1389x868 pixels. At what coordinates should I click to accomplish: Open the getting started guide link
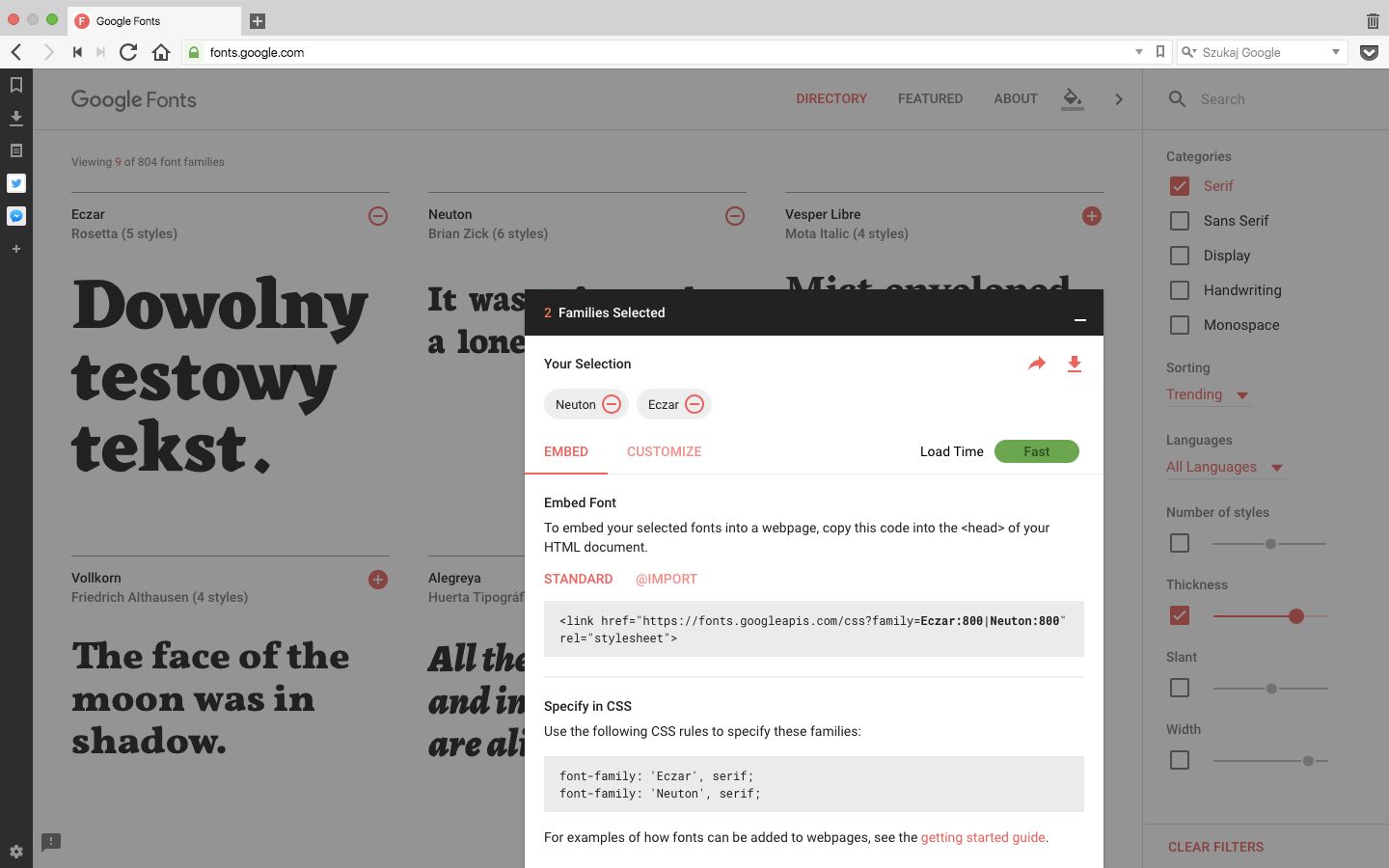tap(983, 837)
